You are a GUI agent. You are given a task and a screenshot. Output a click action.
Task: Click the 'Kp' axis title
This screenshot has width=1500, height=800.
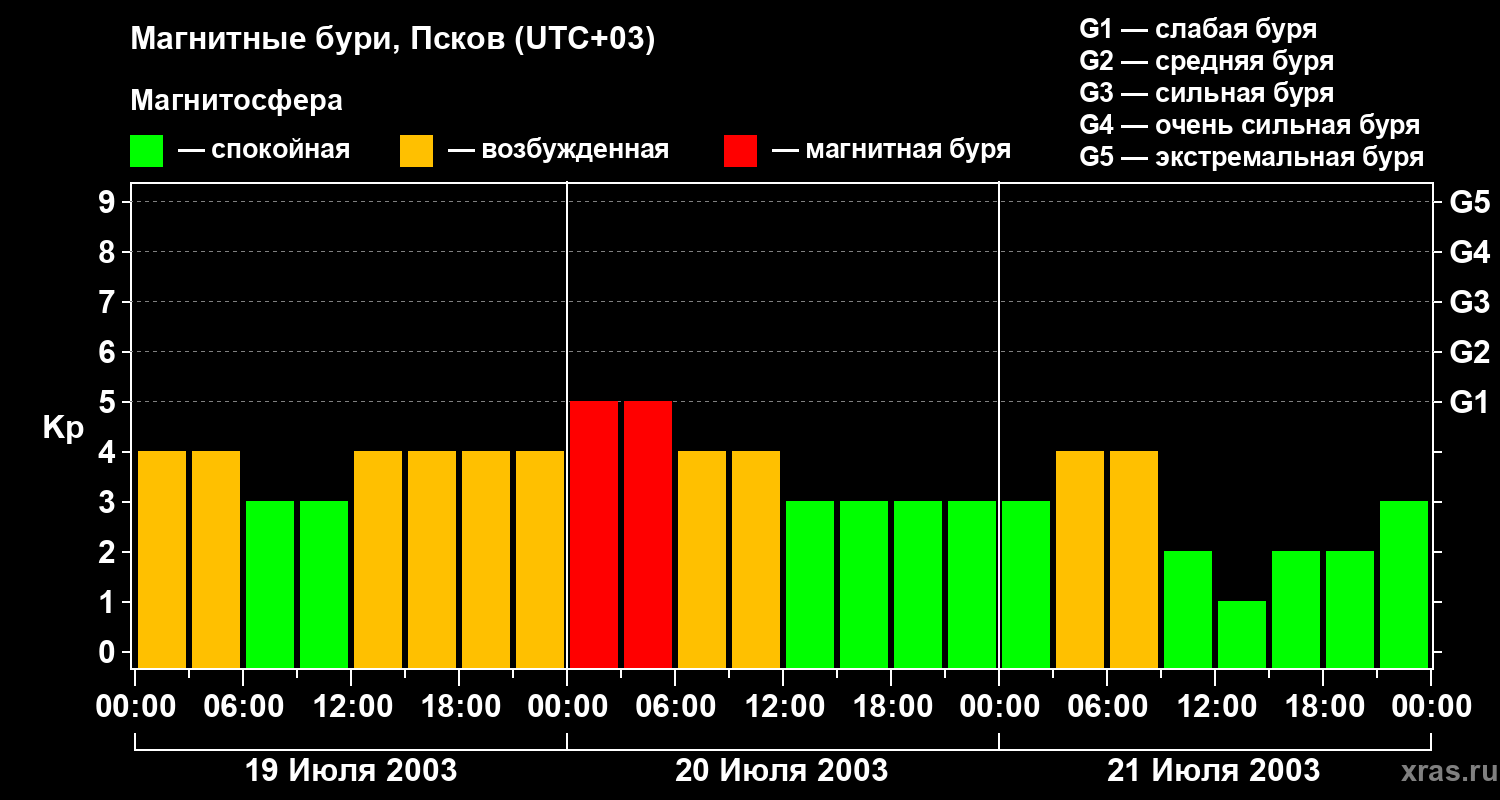pos(63,428)
